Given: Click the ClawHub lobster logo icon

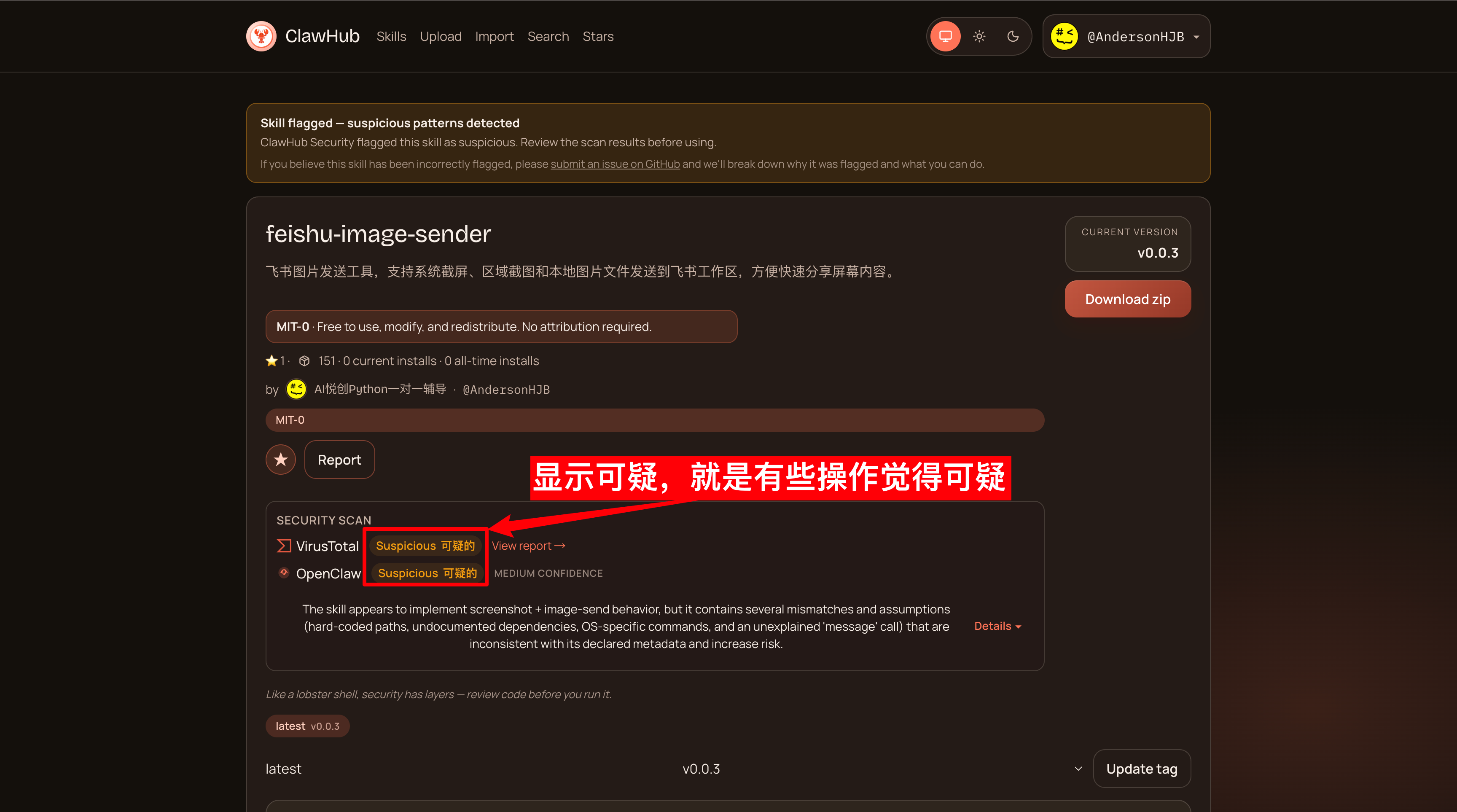Looking at the screenshot, I should click(261, 36).
